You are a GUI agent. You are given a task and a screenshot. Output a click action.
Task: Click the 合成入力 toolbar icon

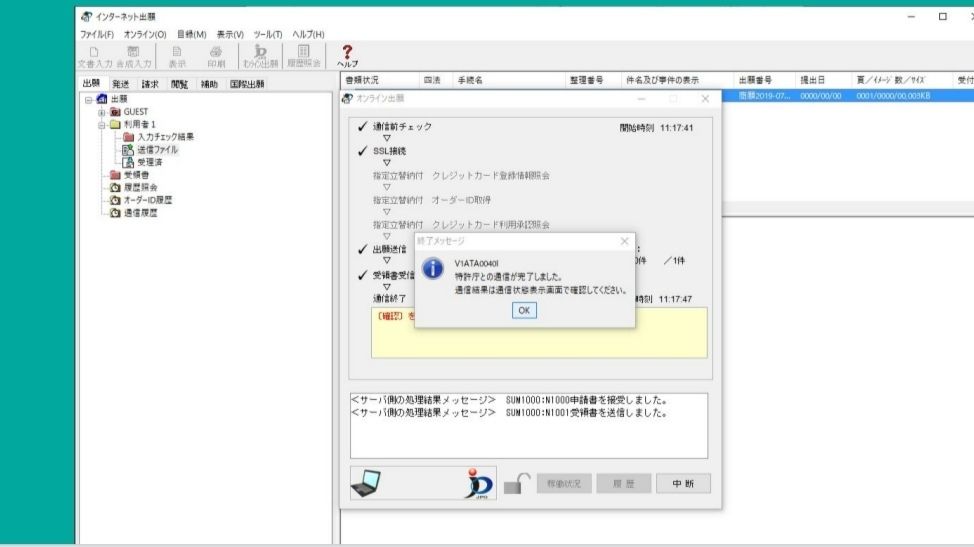tap(134, 56)
